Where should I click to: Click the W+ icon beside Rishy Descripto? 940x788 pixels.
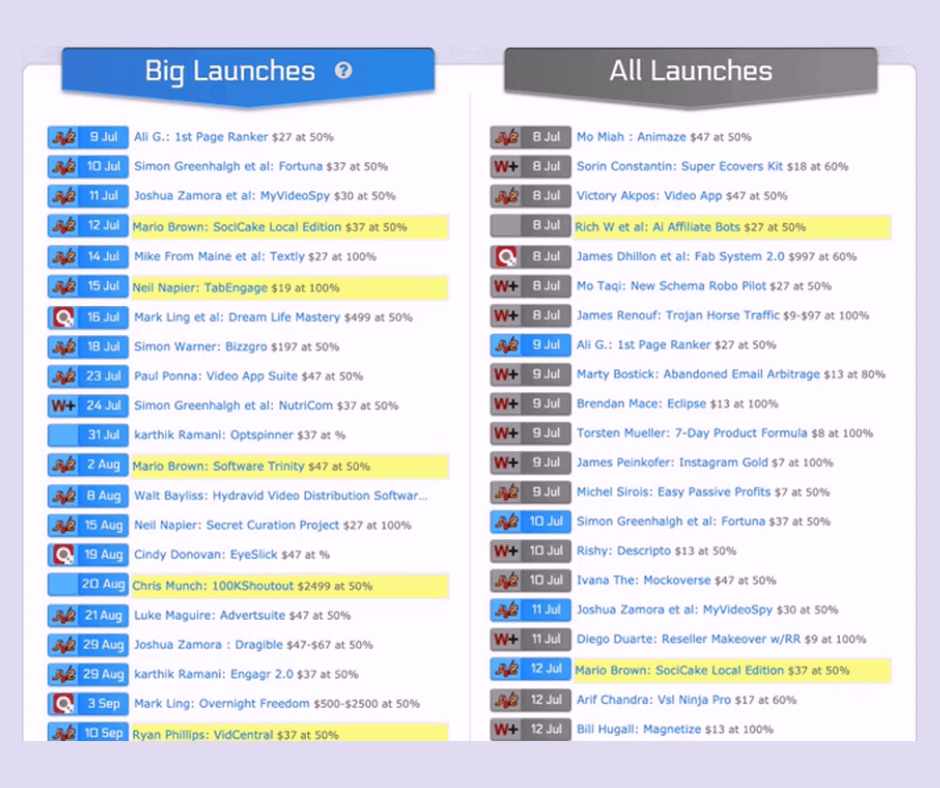coord(506,551)
